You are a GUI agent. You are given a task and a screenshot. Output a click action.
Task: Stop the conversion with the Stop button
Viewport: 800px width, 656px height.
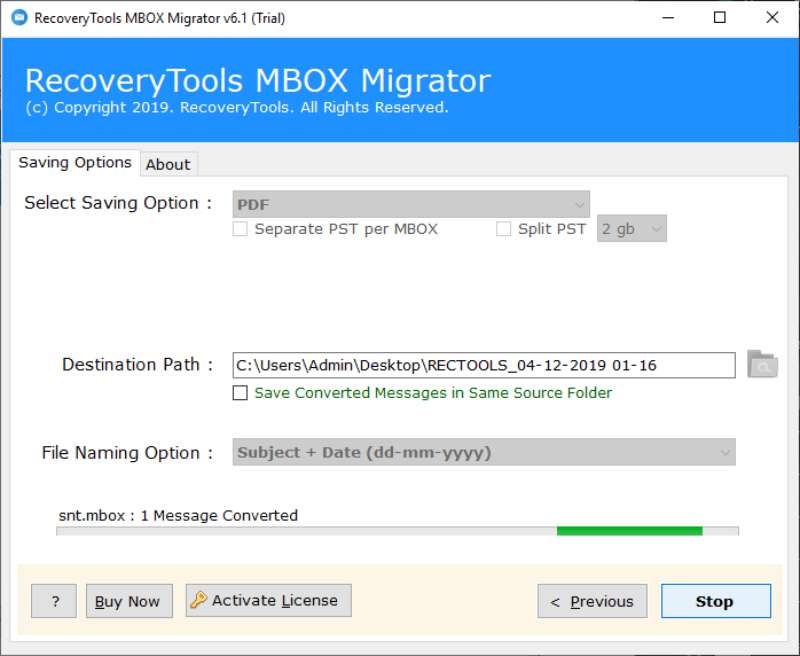click(716, 601)
